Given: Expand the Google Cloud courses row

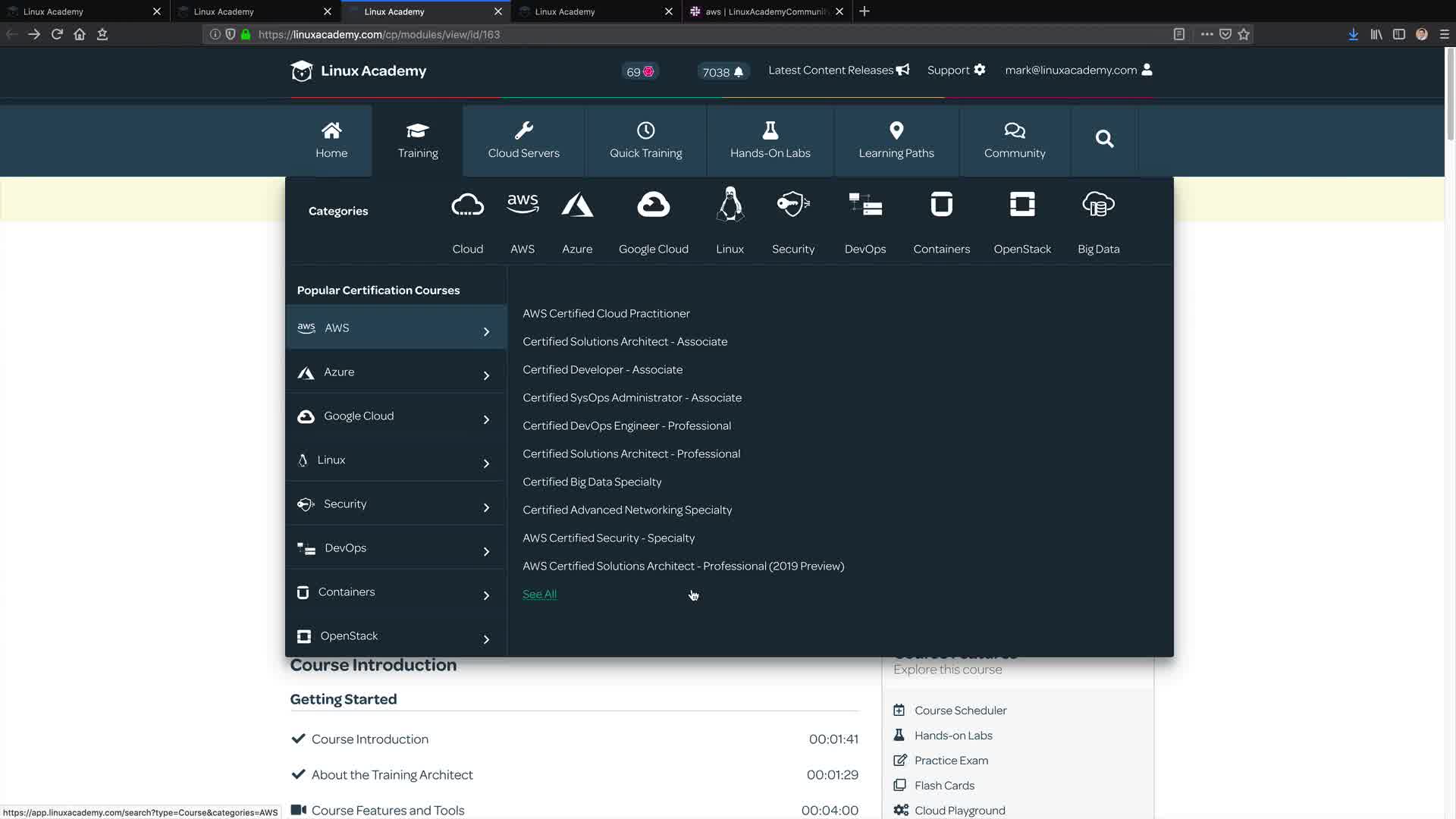Looking at the screenshot, I should coord(396,416).
